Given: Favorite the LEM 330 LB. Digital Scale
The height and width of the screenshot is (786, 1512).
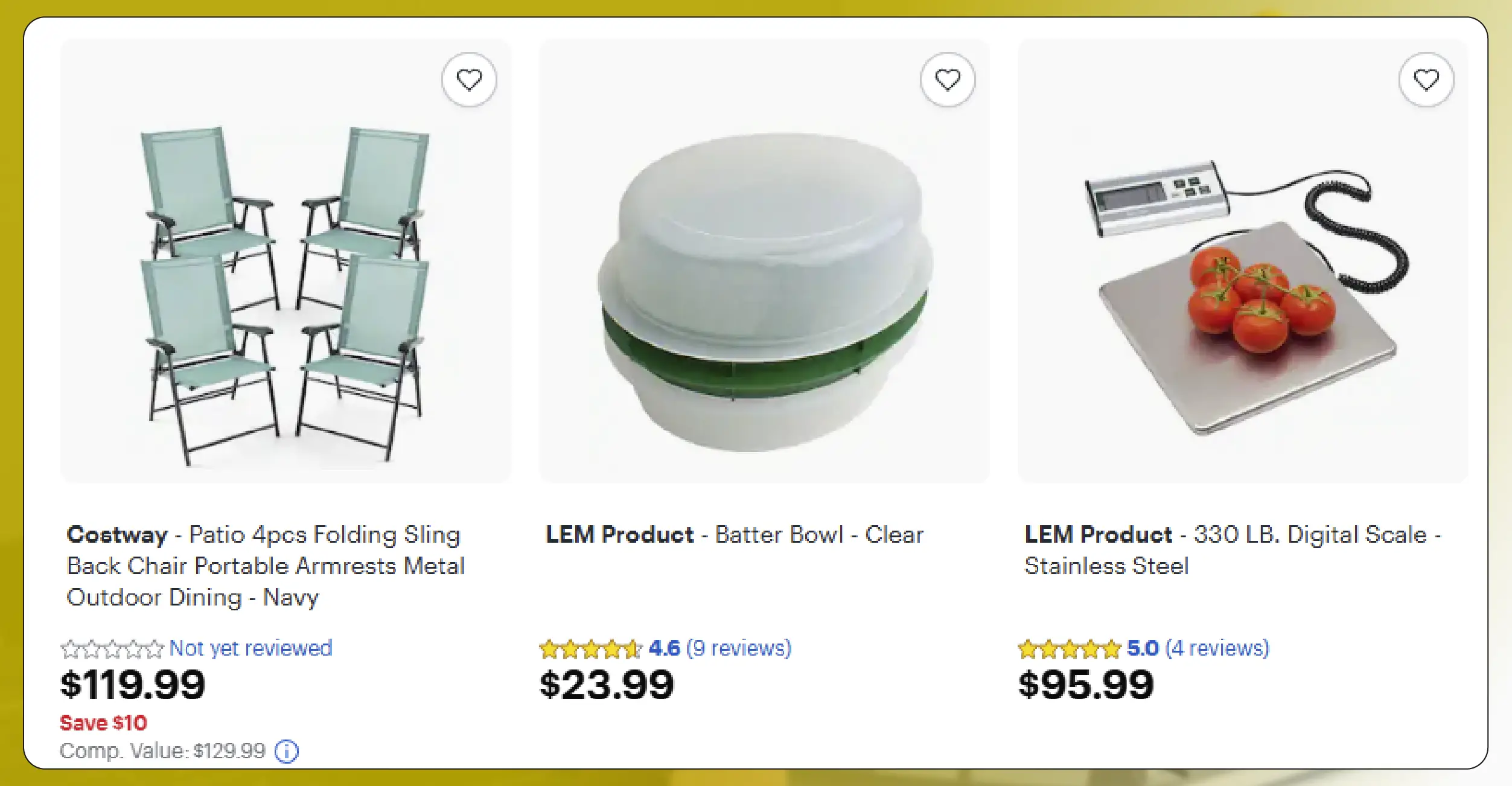Looking at the screenshot, I should point(1426,80).
